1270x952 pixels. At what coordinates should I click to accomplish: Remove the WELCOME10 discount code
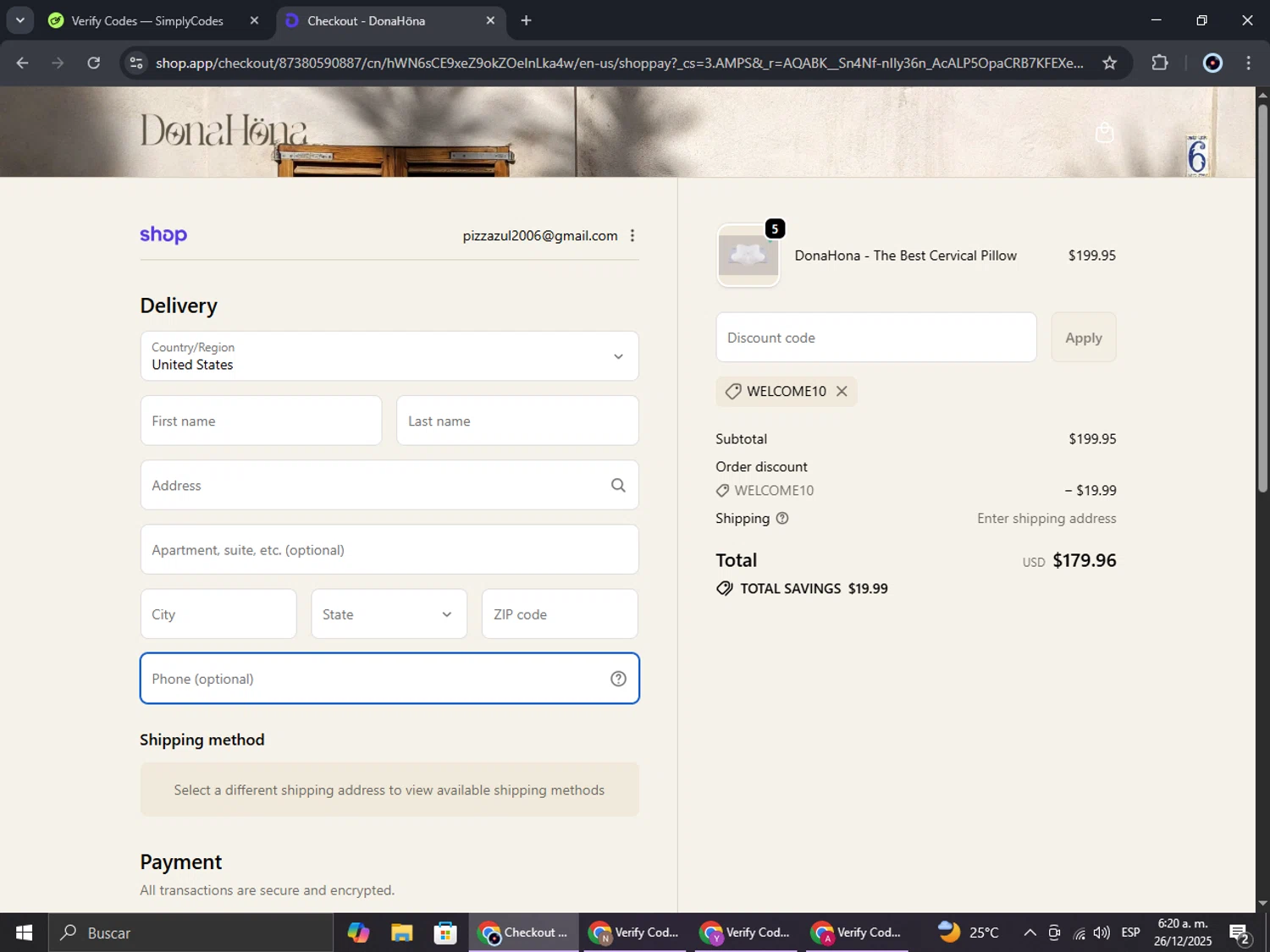pyautogui.click(x=842, y=391)
